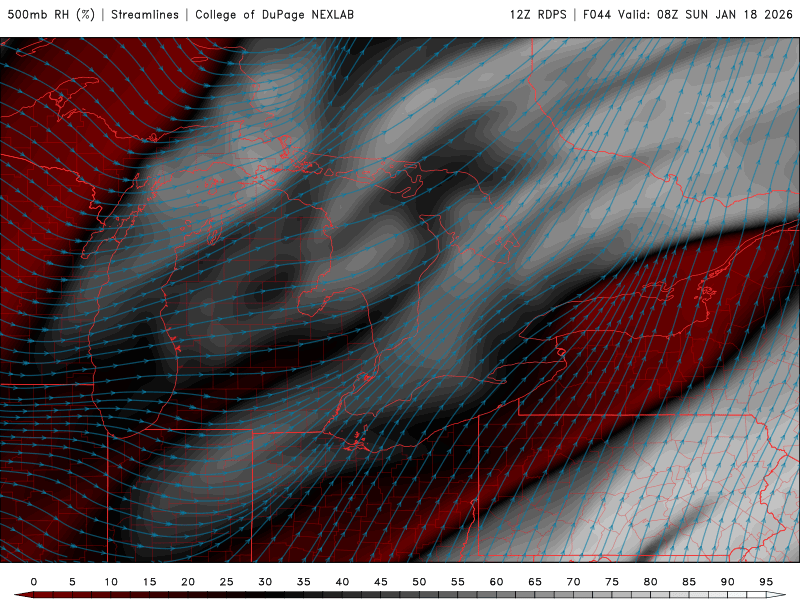Click the '65' value on color scale
The width and height of the screenshot is (800, 600).
(x=535, y=582)
